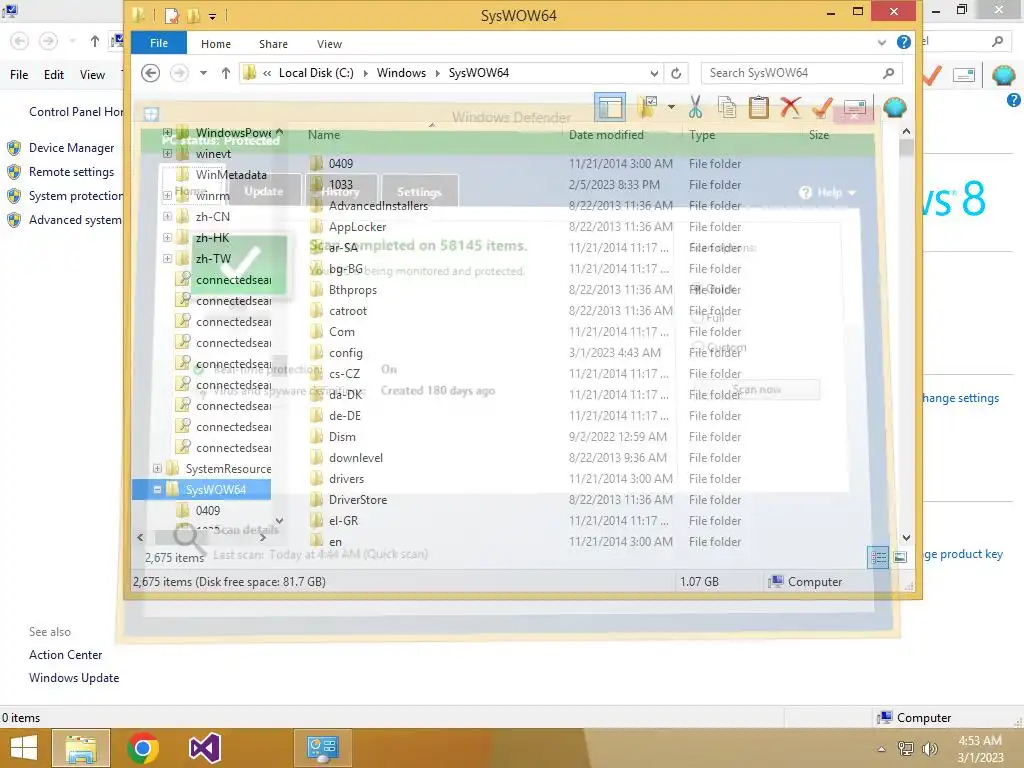This screenshot has height=768, width=1024.
Task: Click System control panel taskbar icon
Action: pos(323,748)
